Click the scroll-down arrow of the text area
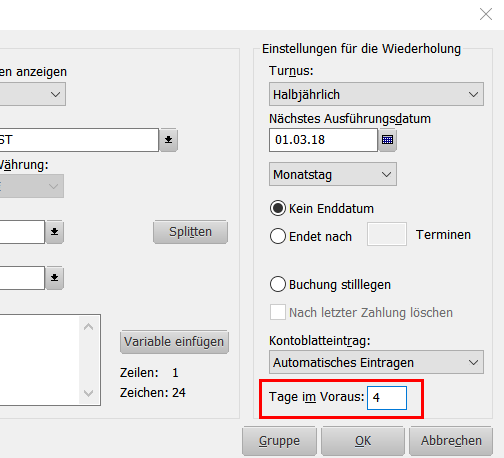504x458 pixels. [89, 393]
